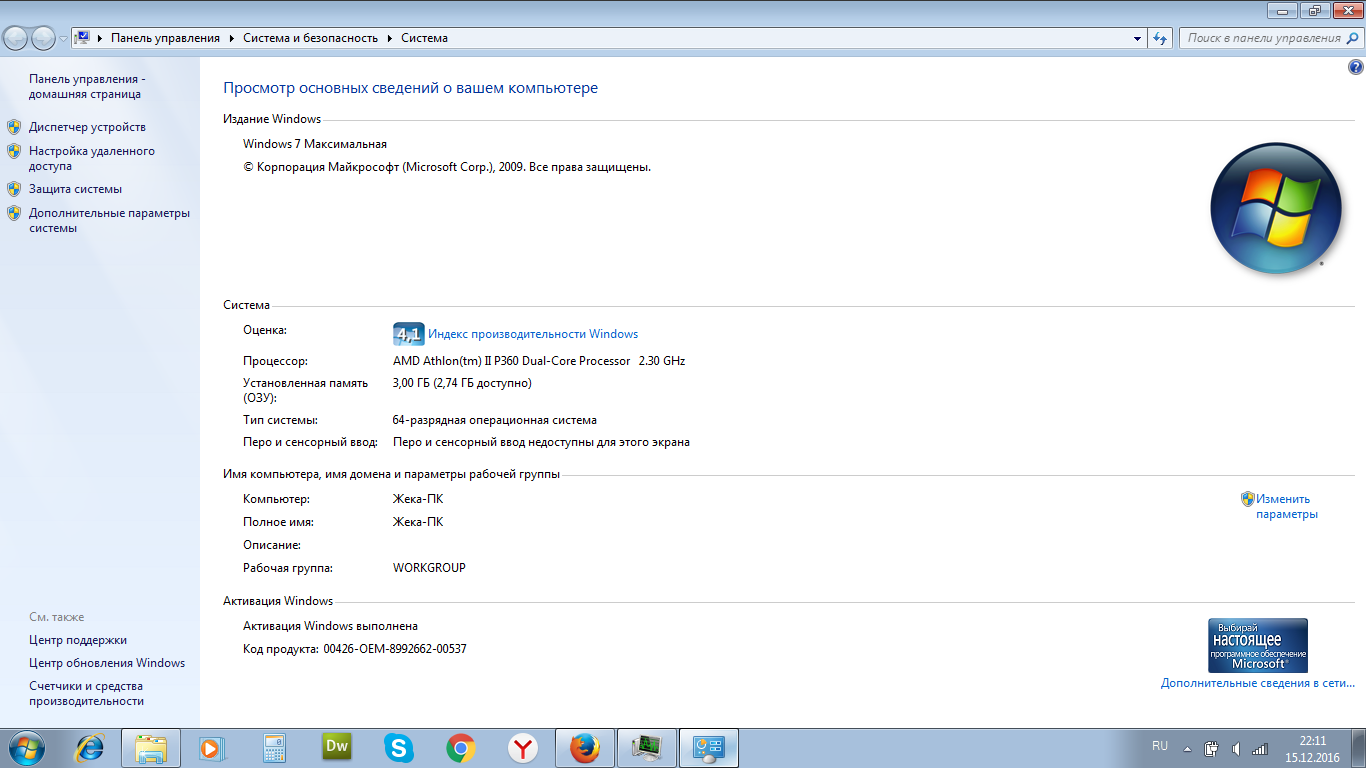Click 'Индекс производительности Windows' link
This screenshot has width=1366, height=768.
point(533,334)
